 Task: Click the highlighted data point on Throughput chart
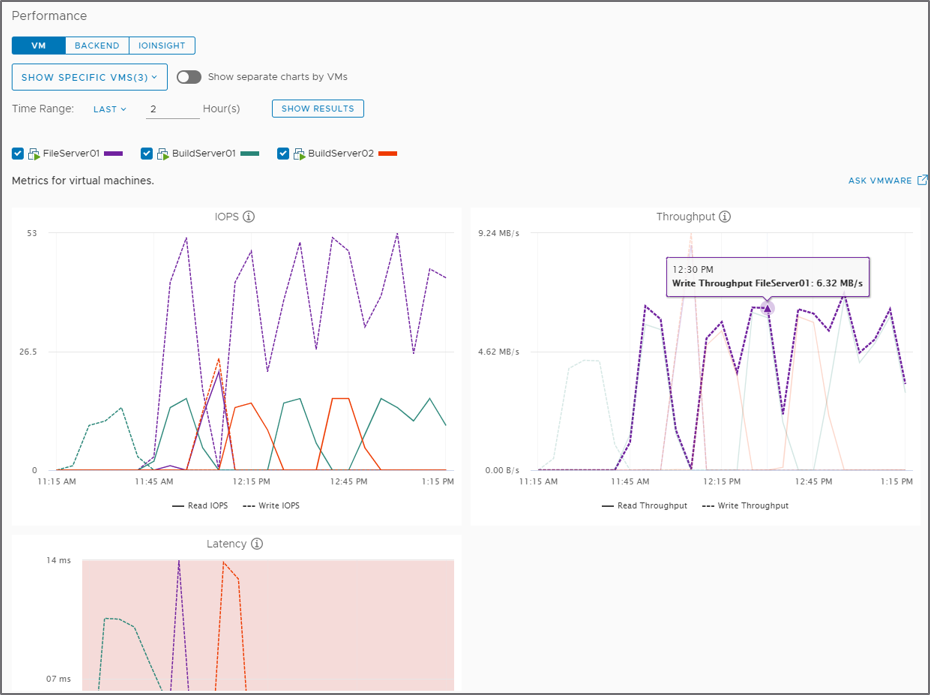pos(767,308)
